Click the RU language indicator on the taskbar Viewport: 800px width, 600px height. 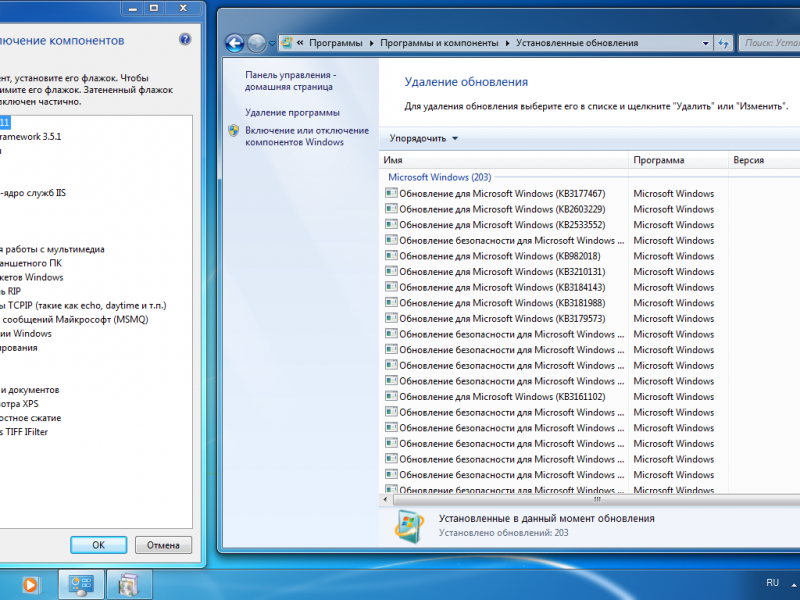[772, 583]
